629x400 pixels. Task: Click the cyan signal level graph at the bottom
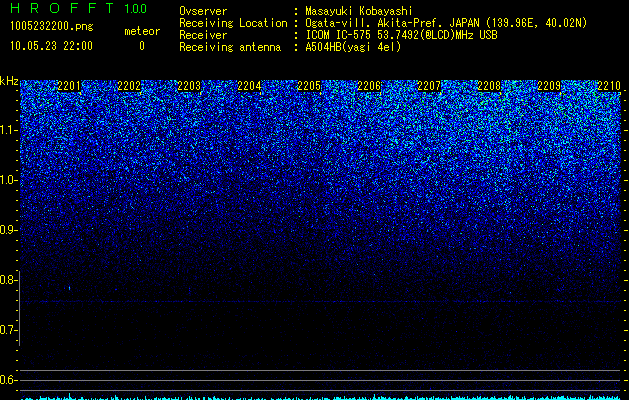point(320,397)
